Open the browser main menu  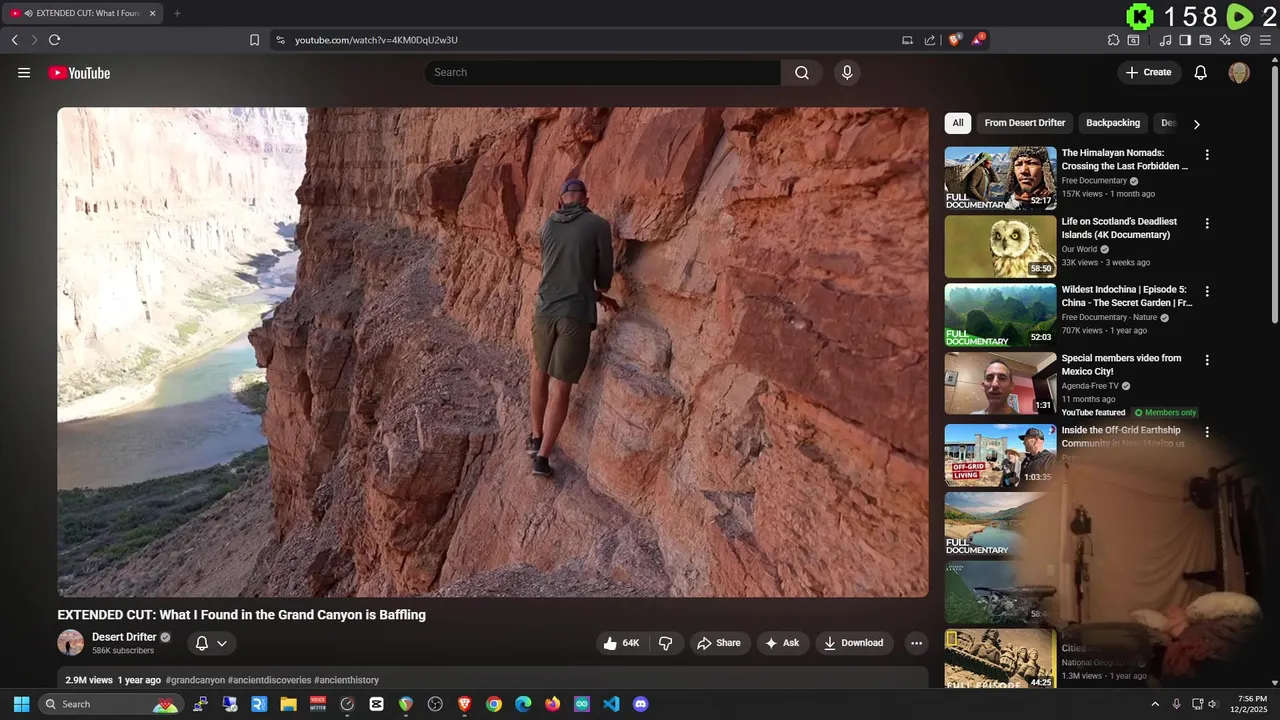click(1265, 40)
